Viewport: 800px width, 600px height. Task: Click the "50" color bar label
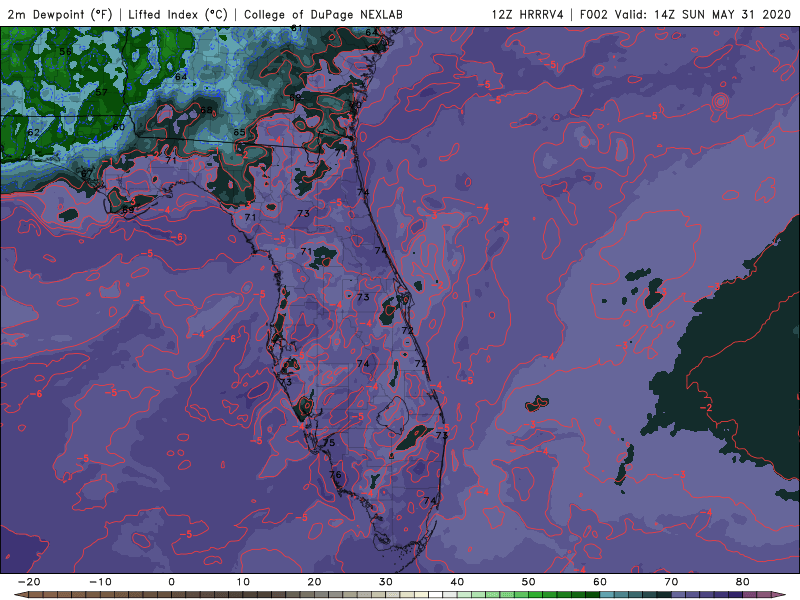coord(529,582)
